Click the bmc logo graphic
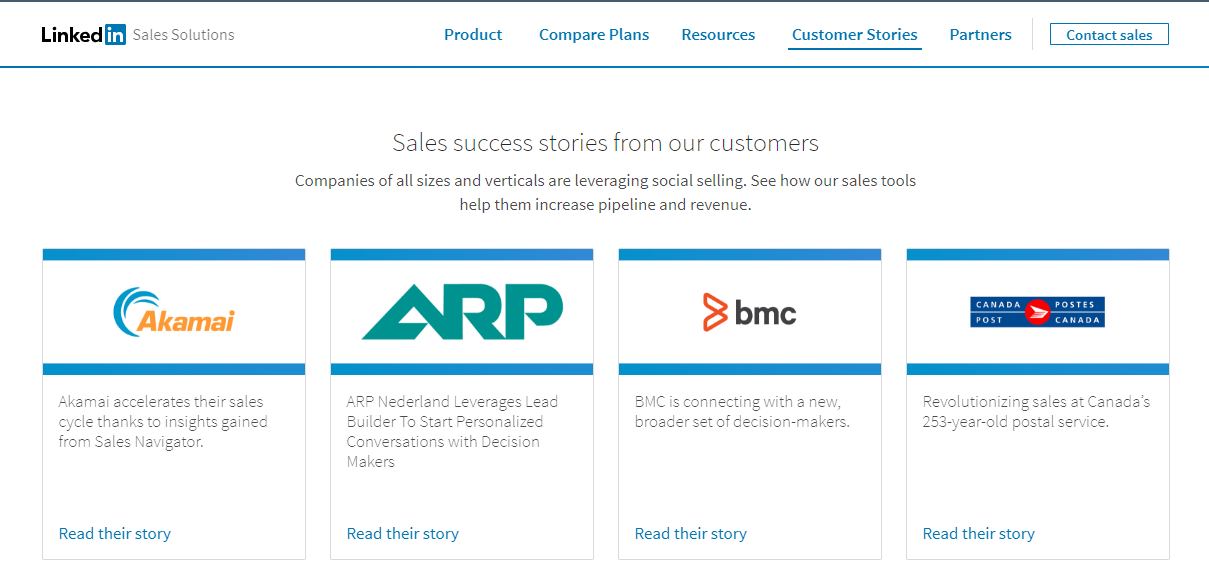This screenshot has width=1209, height=578. coord(750,313)
